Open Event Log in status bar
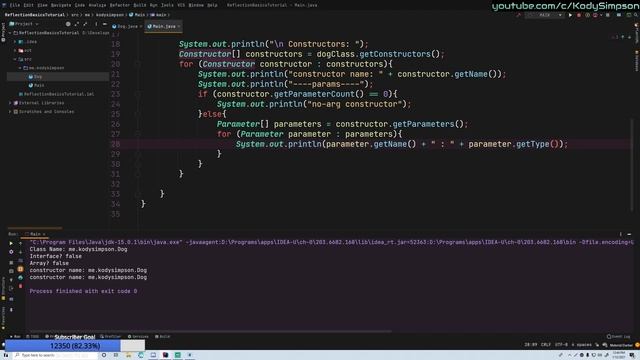This screenshot has width=640, height=360. (618, 337)
